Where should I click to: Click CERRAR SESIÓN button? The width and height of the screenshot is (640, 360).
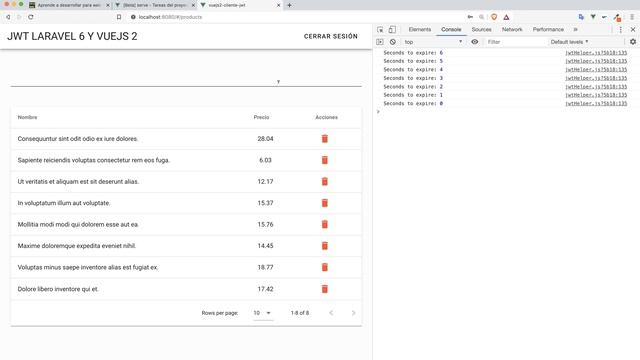click(331, 36)
